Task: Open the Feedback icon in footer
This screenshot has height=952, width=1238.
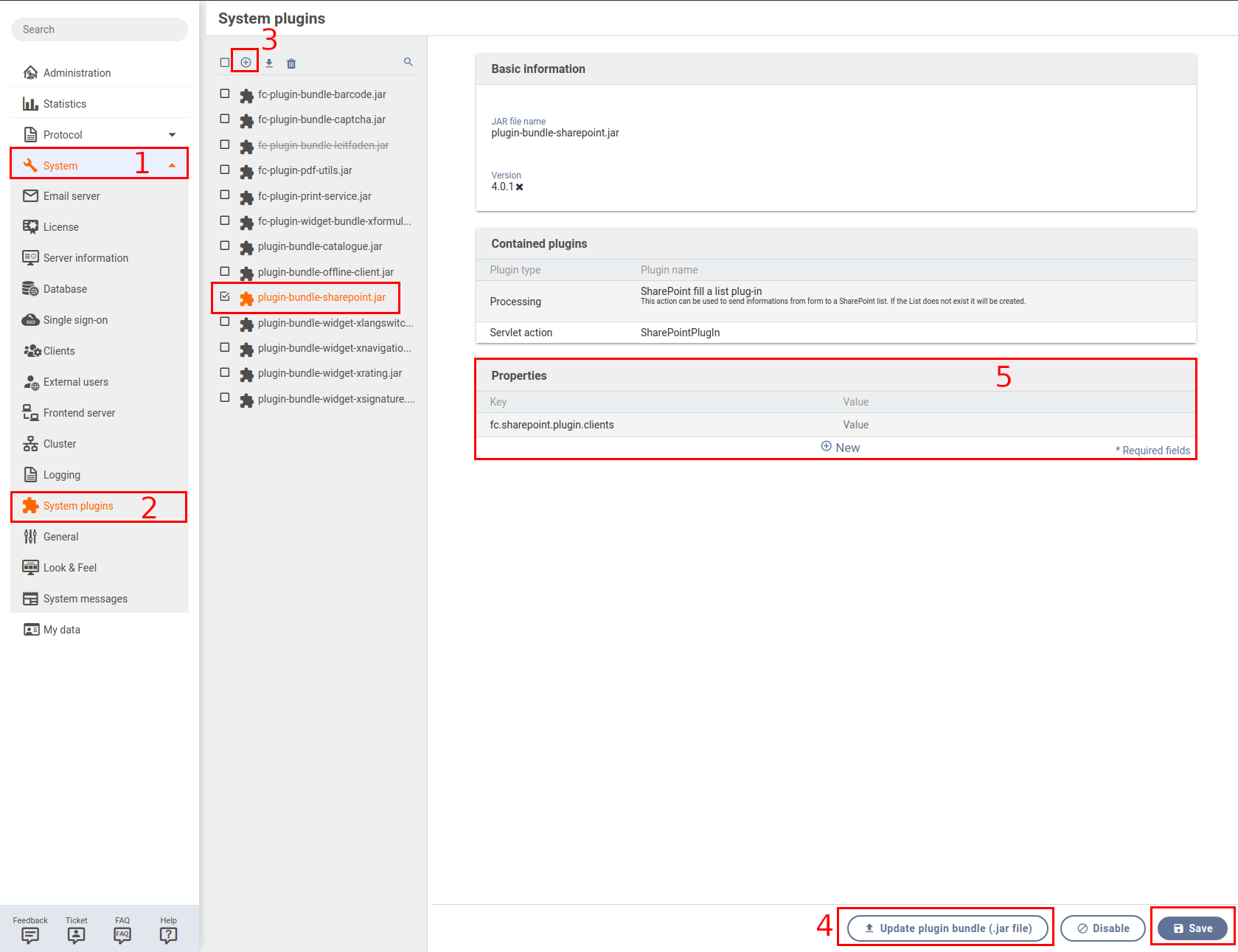Action: (x=30, y=935)
